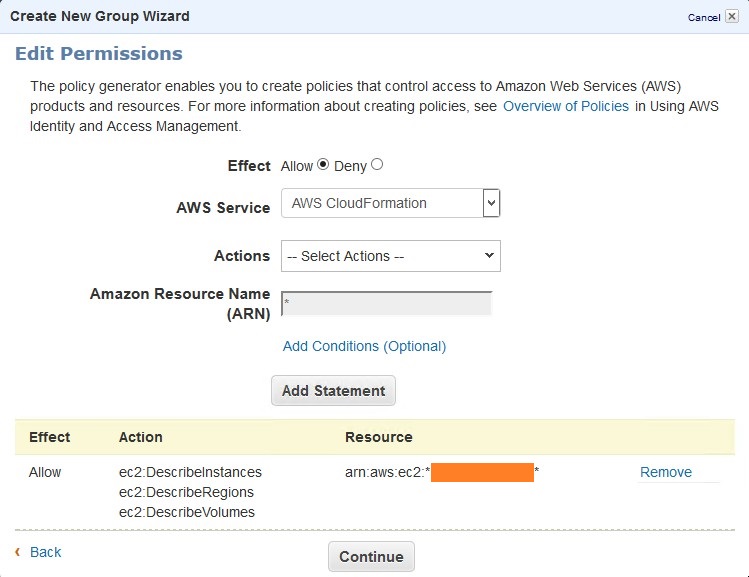Select the Deny effect radio button
Viewport: 749px width, 577px height.
377,165
